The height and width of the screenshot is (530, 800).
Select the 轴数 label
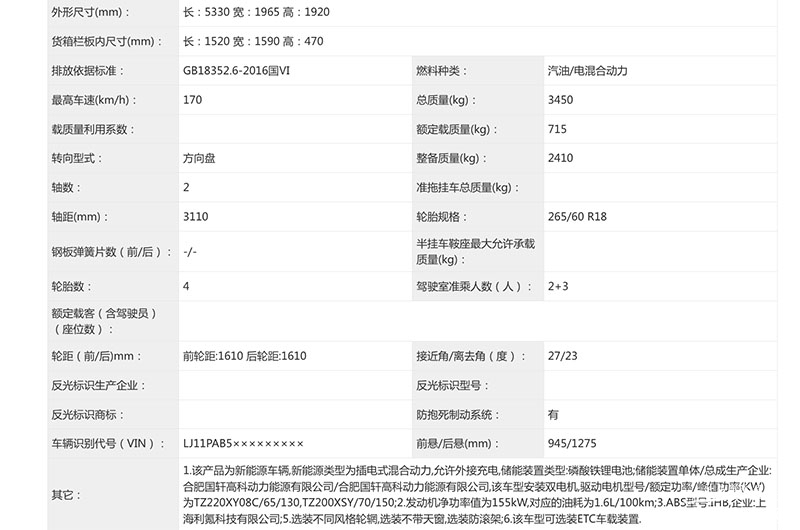pos(66,188)
